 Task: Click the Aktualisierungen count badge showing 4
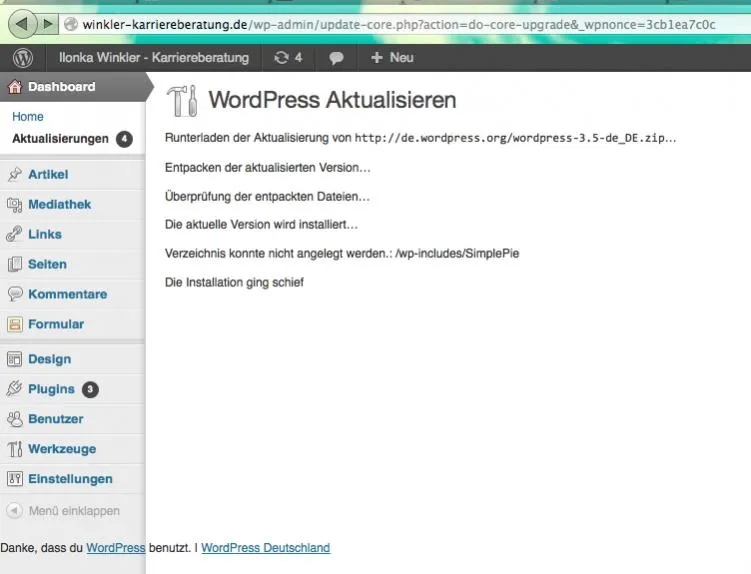tap(124, 139)
